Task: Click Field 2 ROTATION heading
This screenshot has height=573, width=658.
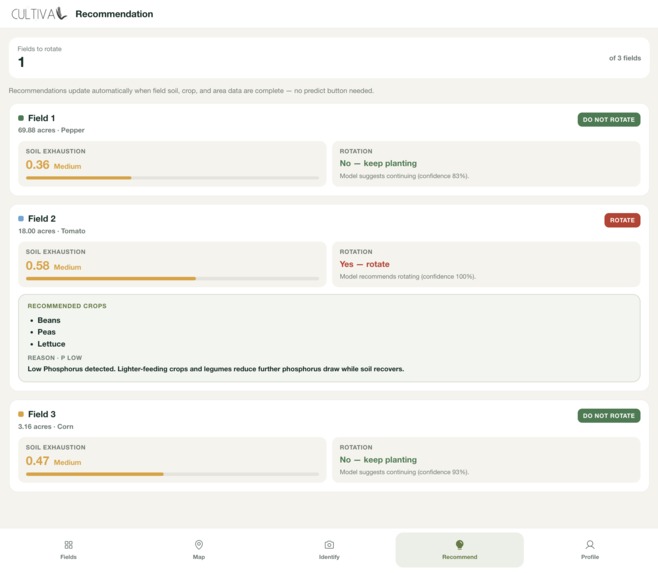Action: pos(356,252)
